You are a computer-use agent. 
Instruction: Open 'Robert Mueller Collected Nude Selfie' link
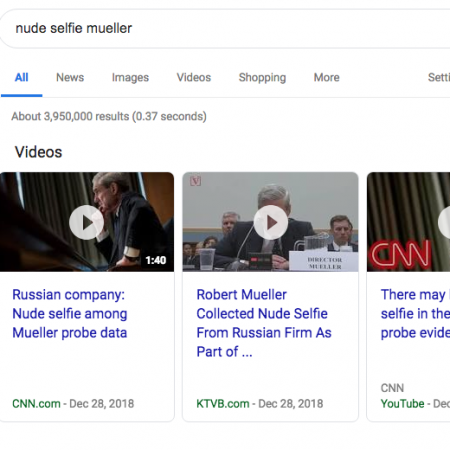coord(264,323)
